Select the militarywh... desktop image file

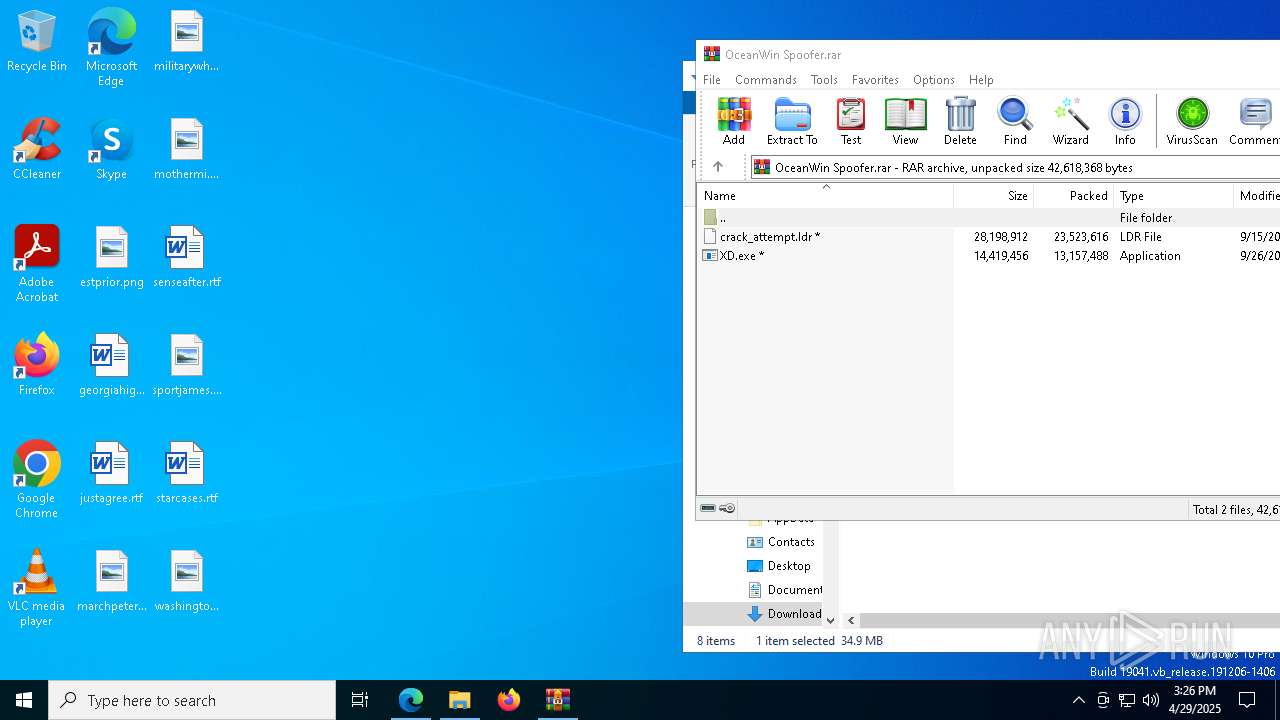point(187,41)
